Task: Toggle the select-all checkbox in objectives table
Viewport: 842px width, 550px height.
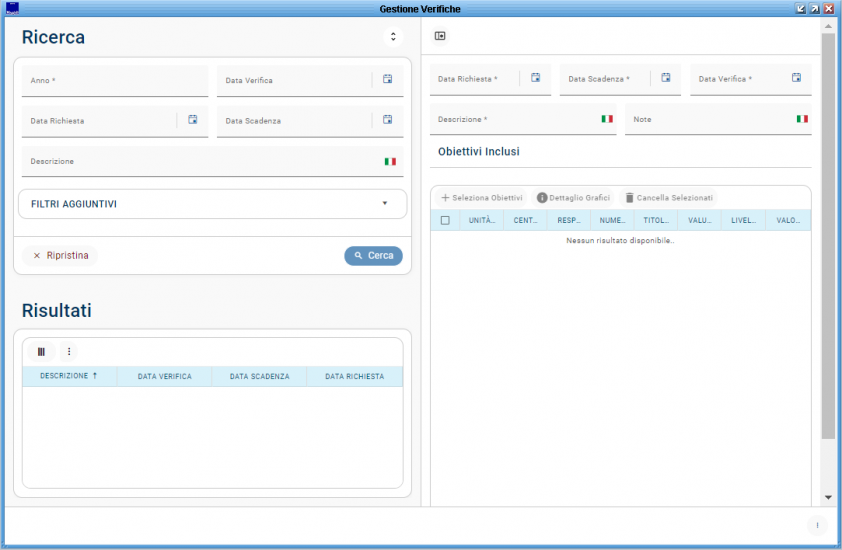Action: pyautogui.click(x=445, y=220)
